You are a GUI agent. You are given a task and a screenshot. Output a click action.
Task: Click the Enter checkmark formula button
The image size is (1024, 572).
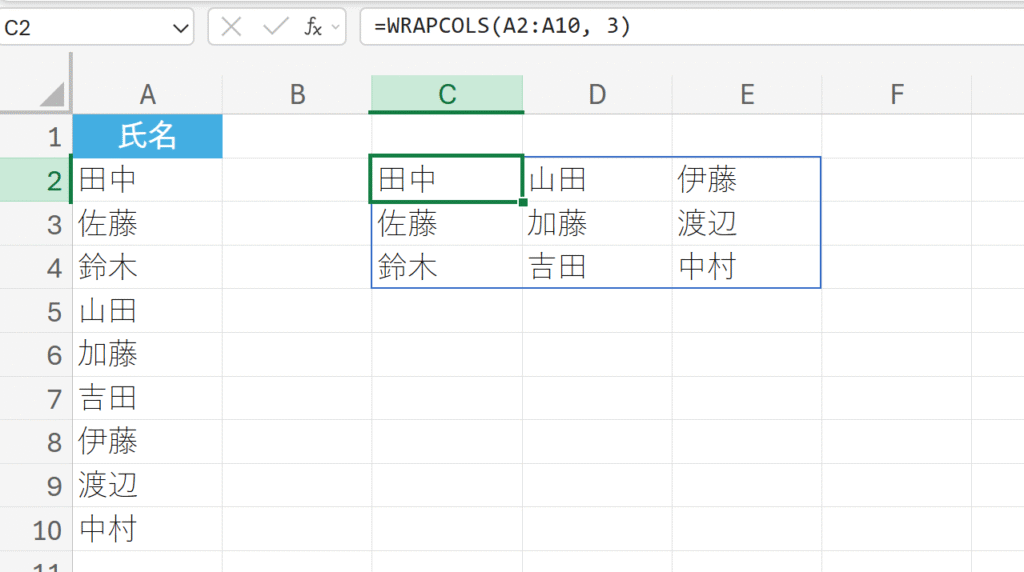click(x=274, y=27)
